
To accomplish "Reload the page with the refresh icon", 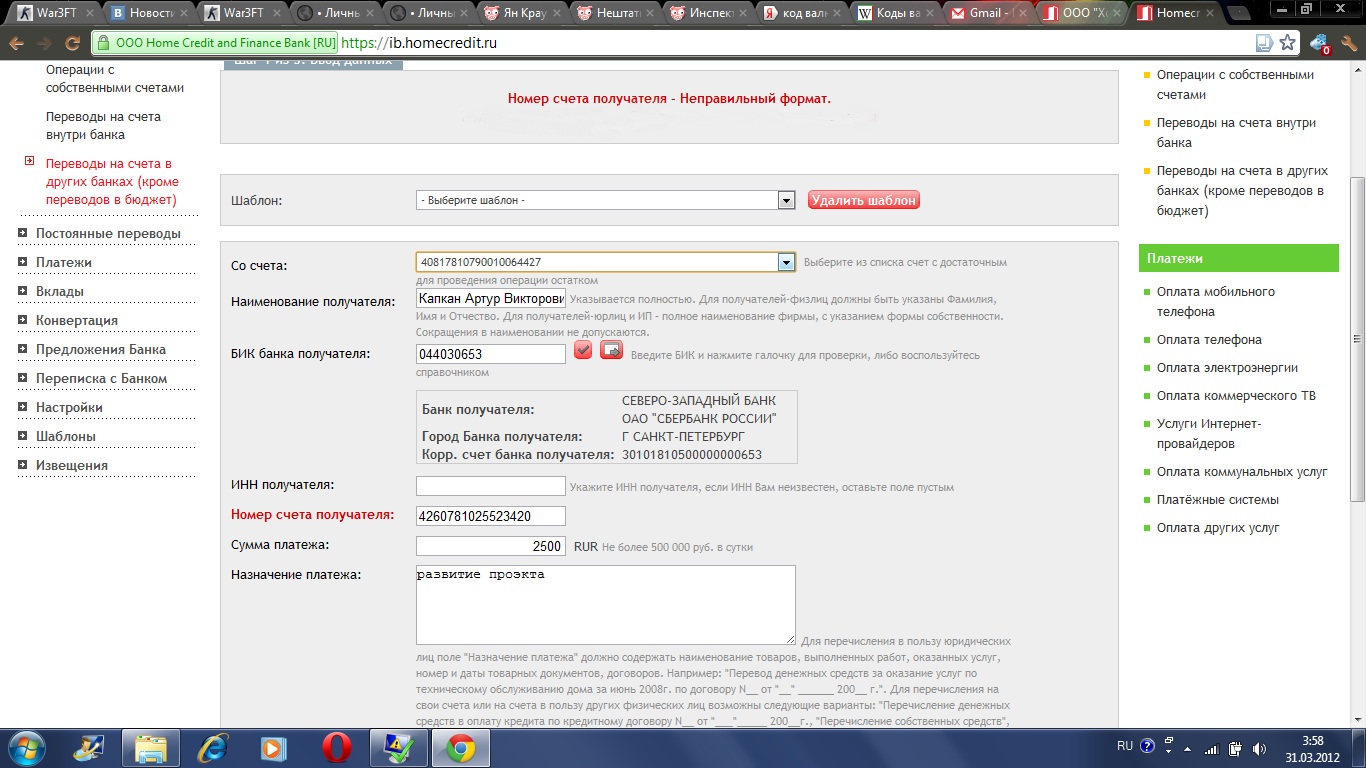I will (72, 43).
